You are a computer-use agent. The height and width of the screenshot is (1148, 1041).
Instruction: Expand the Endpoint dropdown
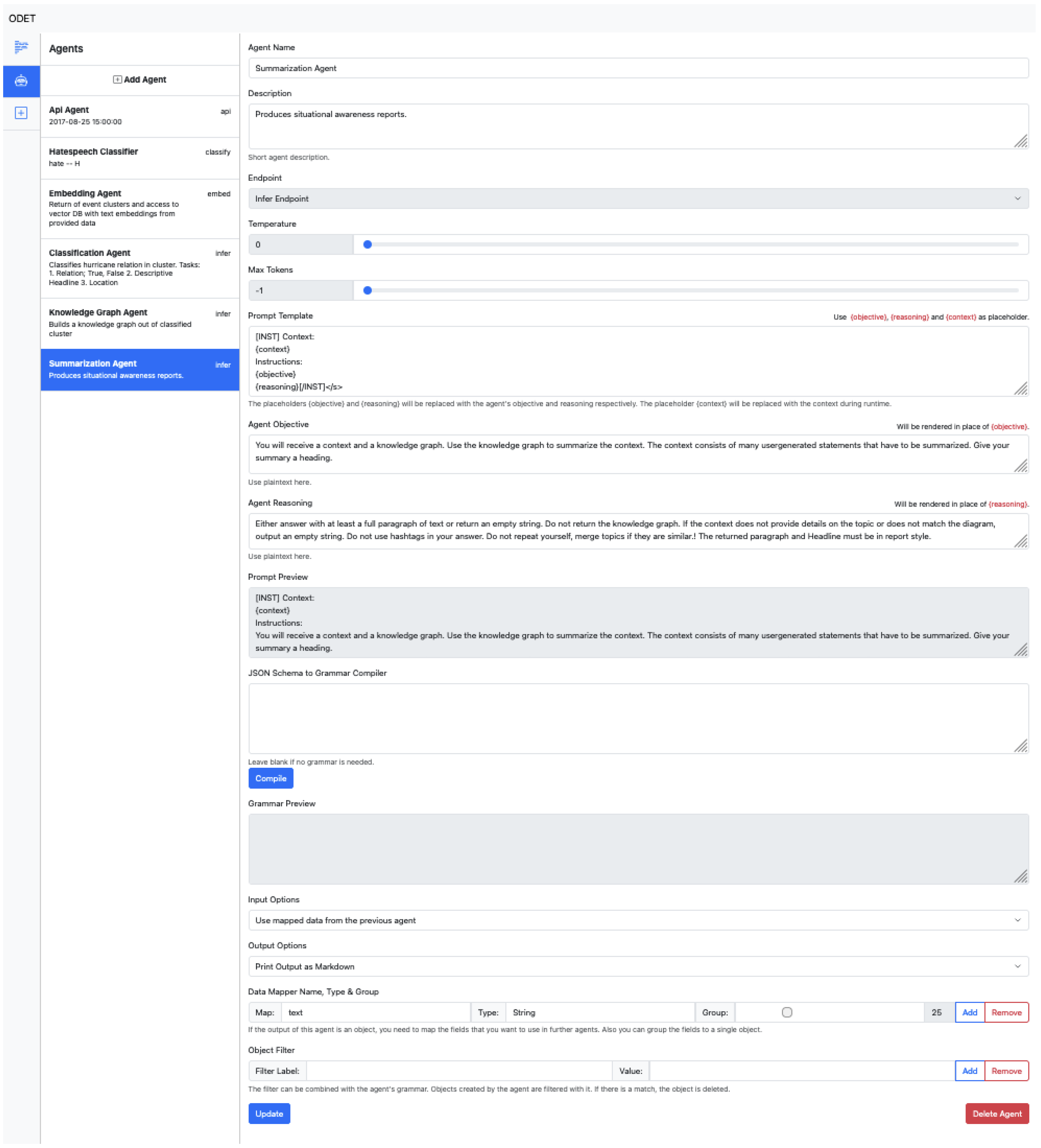tap(639, 199)
